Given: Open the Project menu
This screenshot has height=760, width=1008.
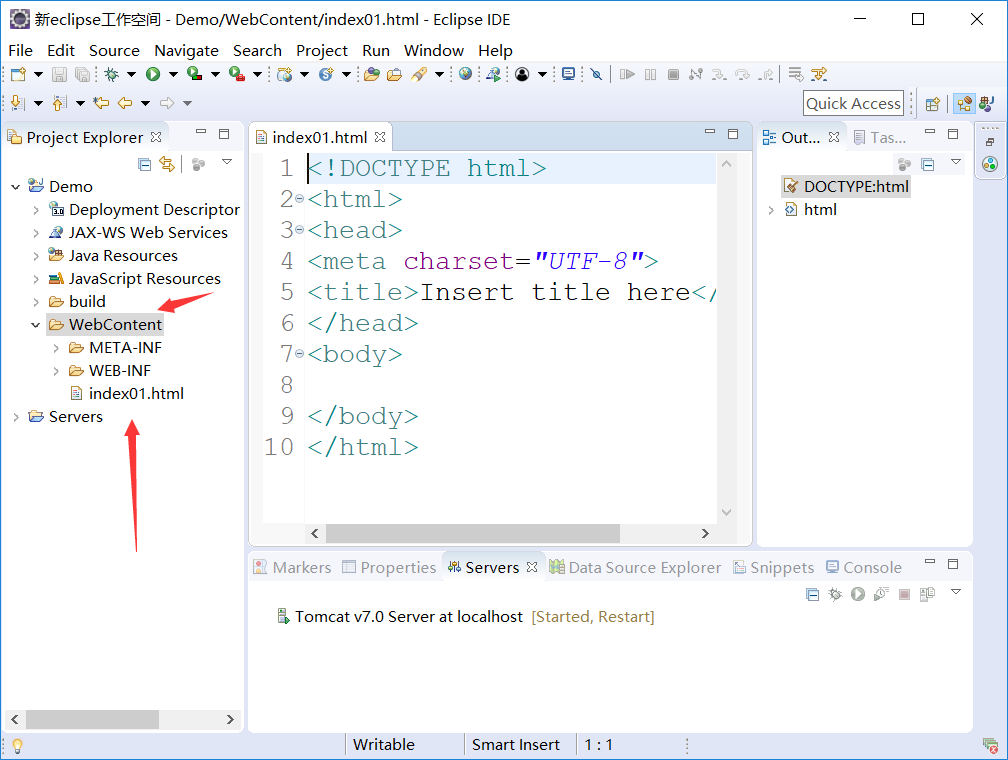Looking at the screenshot, I should [x=321, y=51].
